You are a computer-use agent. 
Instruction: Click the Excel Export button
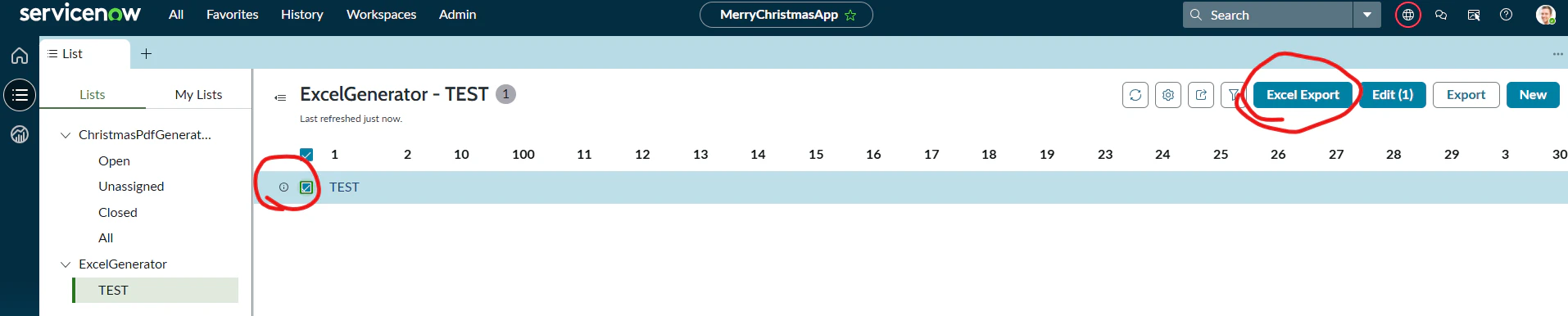[1303, 95]
